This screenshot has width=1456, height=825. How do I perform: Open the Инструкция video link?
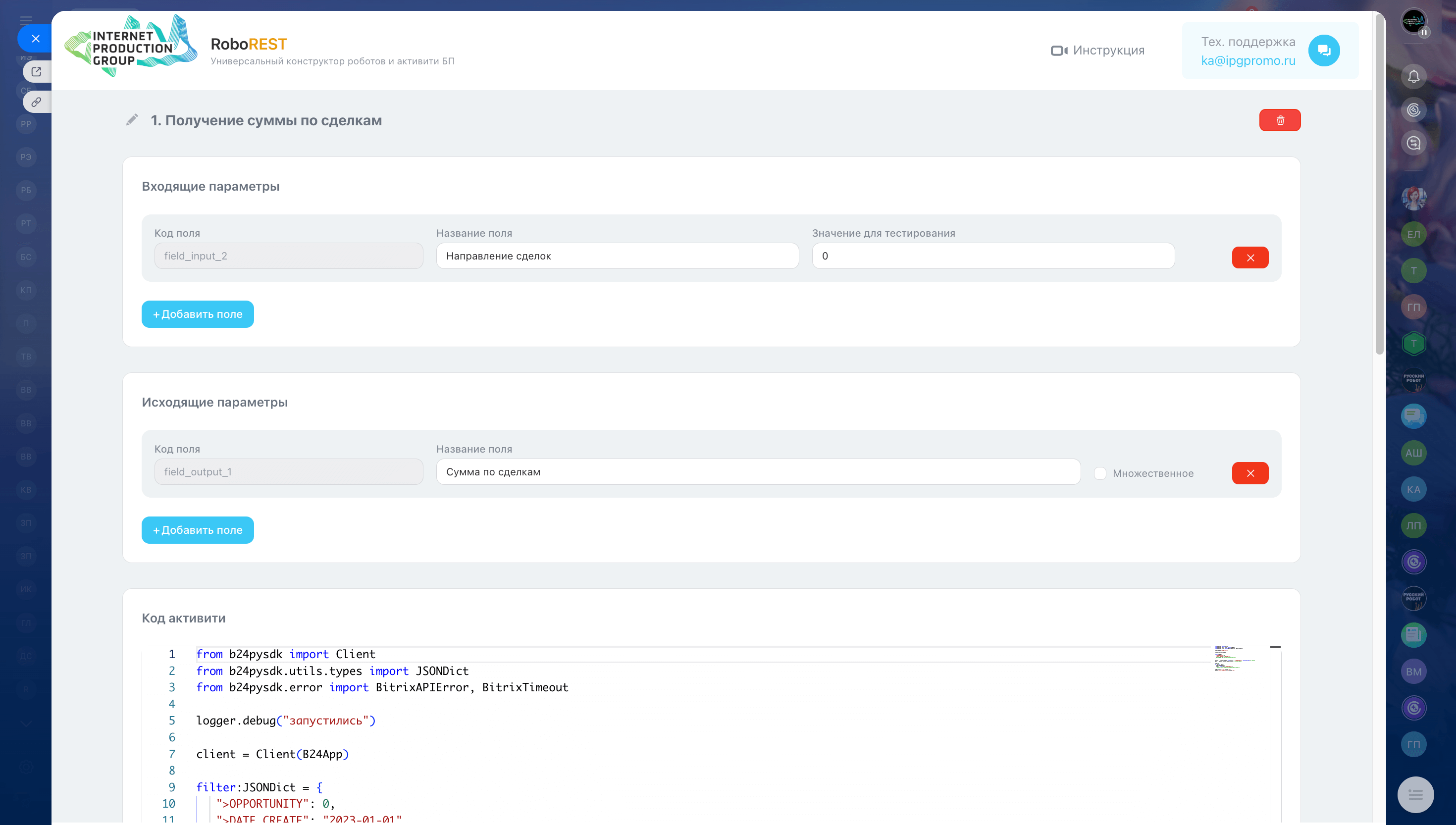pos(1097,51)
